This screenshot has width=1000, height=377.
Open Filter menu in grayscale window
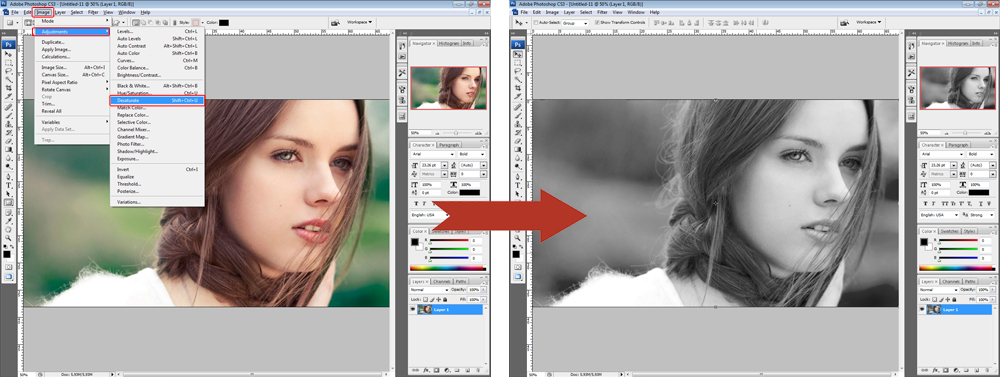[603, 12]
